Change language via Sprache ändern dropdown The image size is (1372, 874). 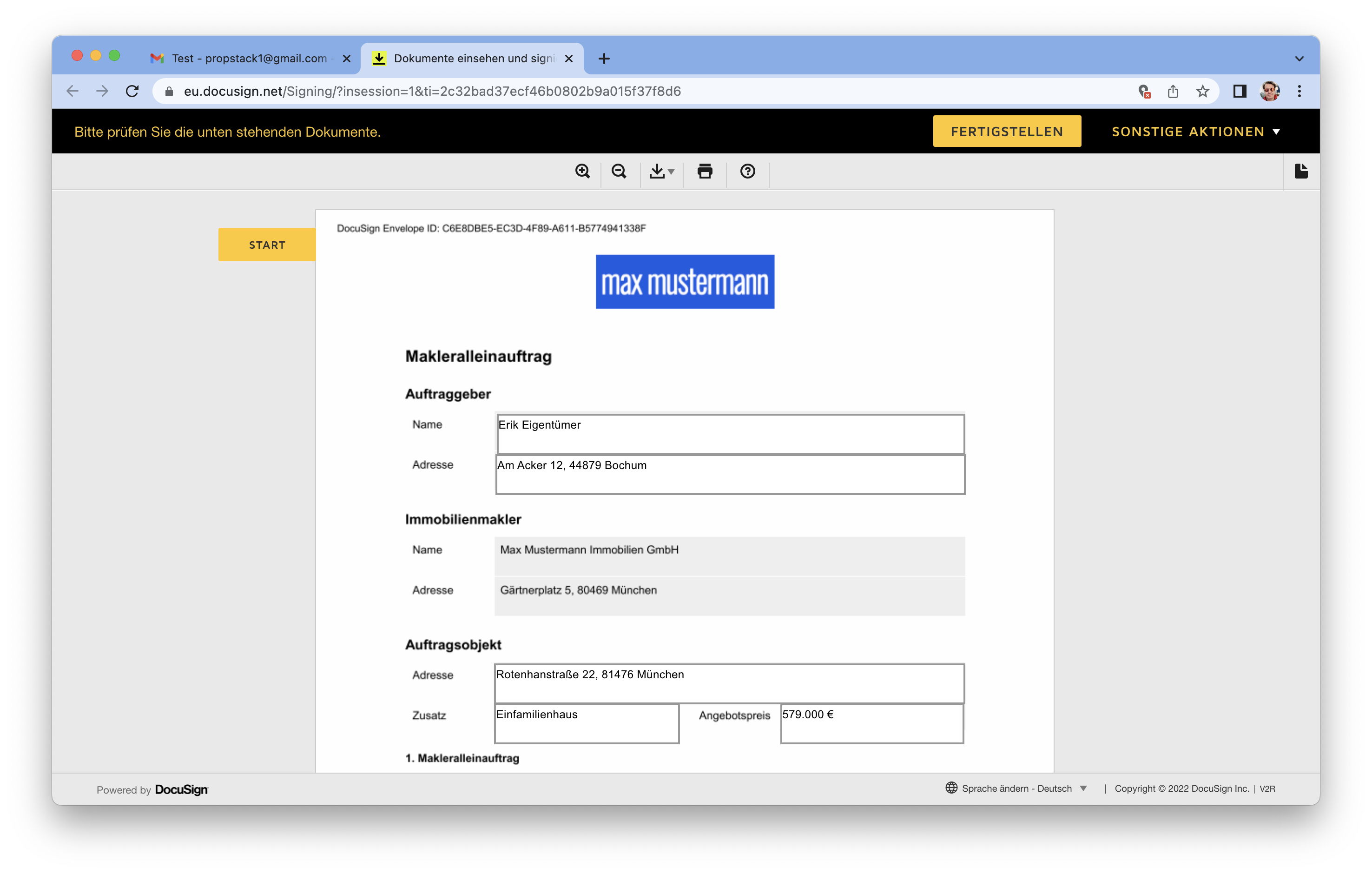tap(1017, 788)
